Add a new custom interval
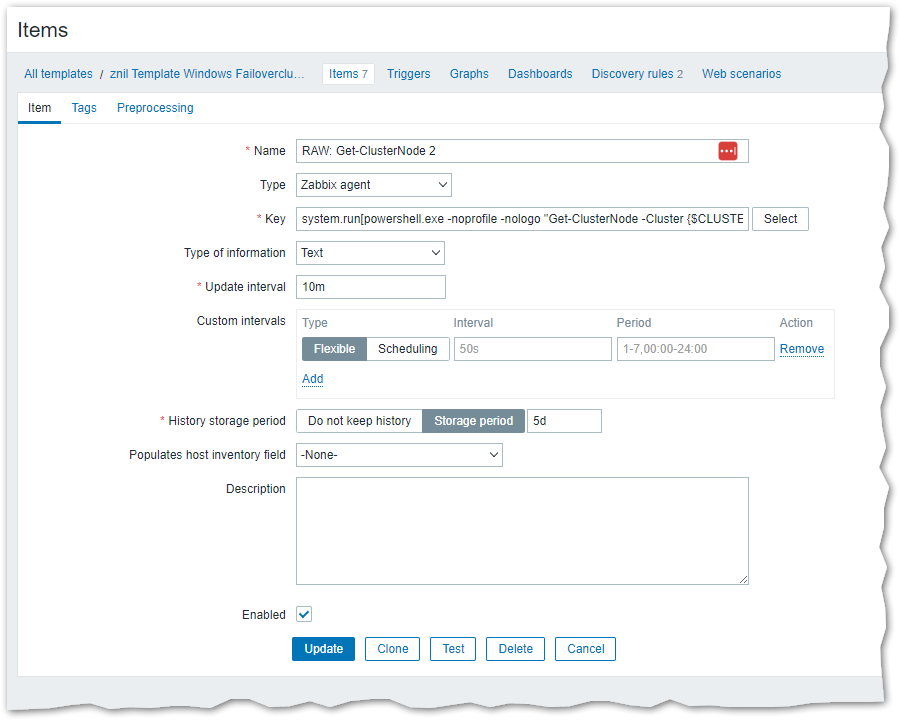Viewport: 901px width, 721px height. click(312, 379)
